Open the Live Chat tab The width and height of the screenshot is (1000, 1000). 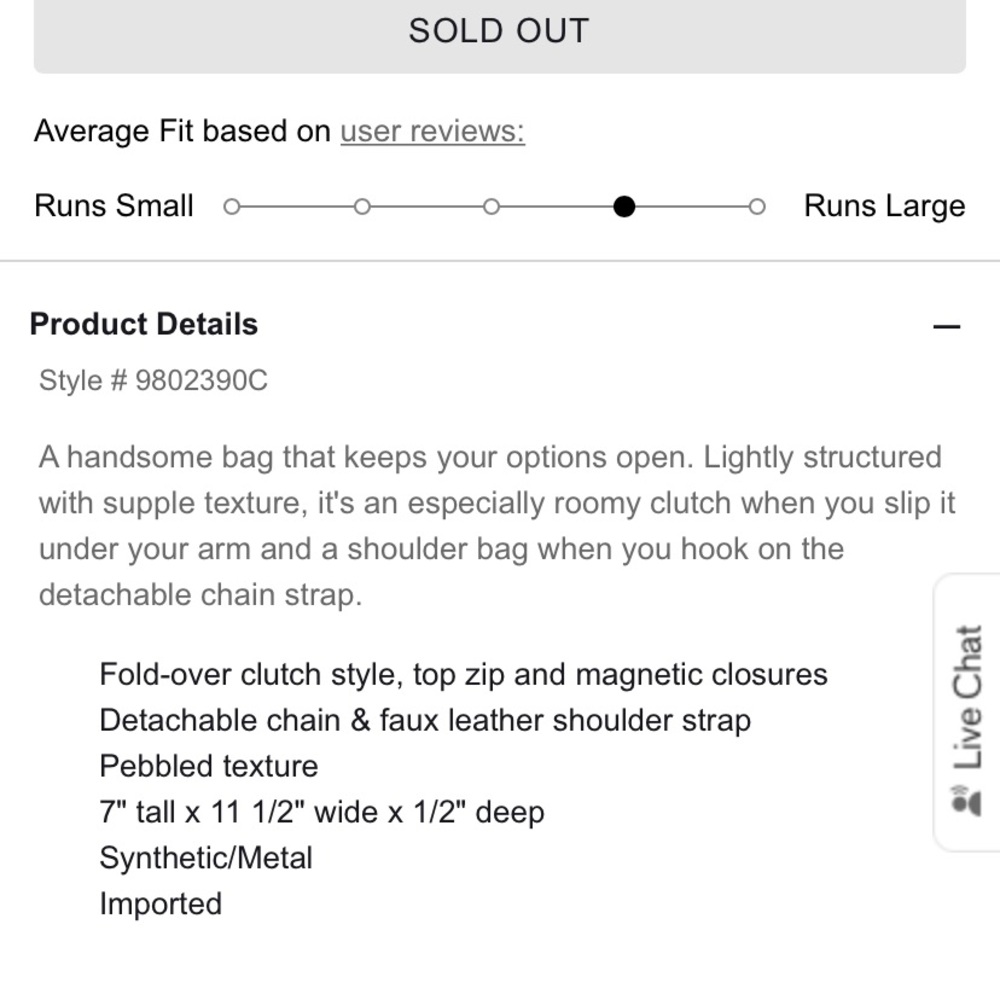click(x=967, y=712)
